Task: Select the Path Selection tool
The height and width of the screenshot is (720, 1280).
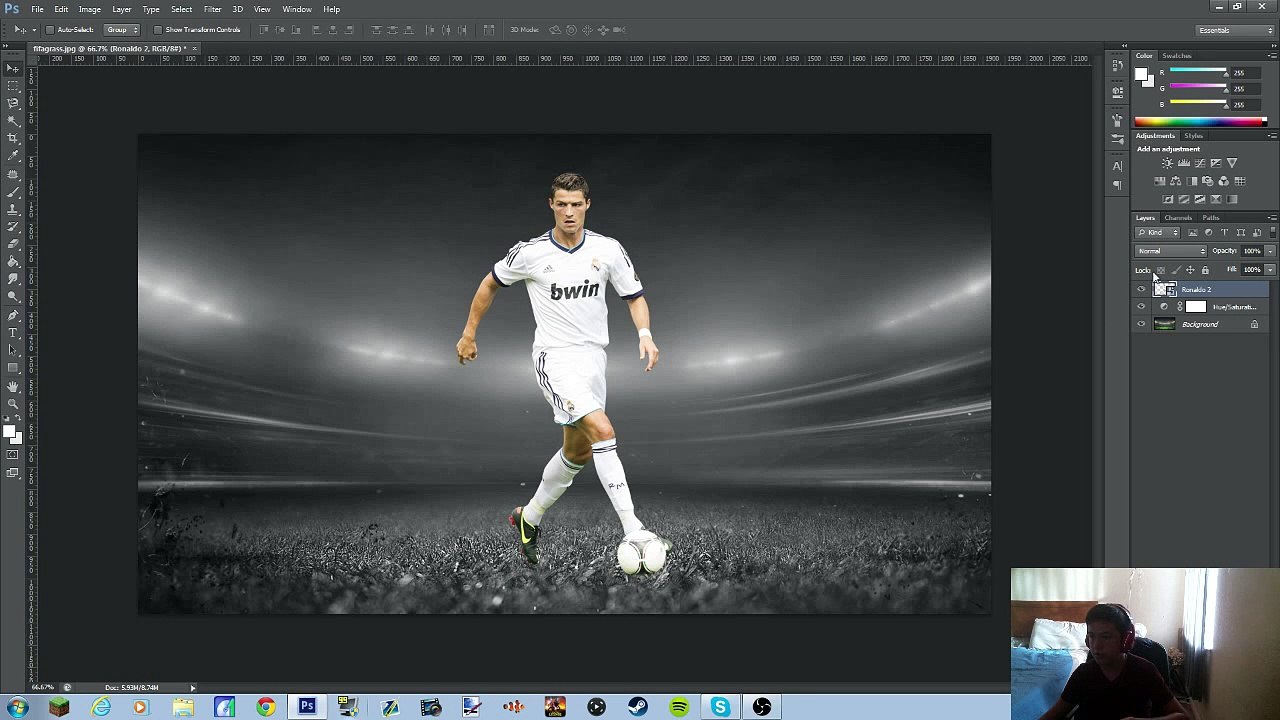Action: coord(14,349)
